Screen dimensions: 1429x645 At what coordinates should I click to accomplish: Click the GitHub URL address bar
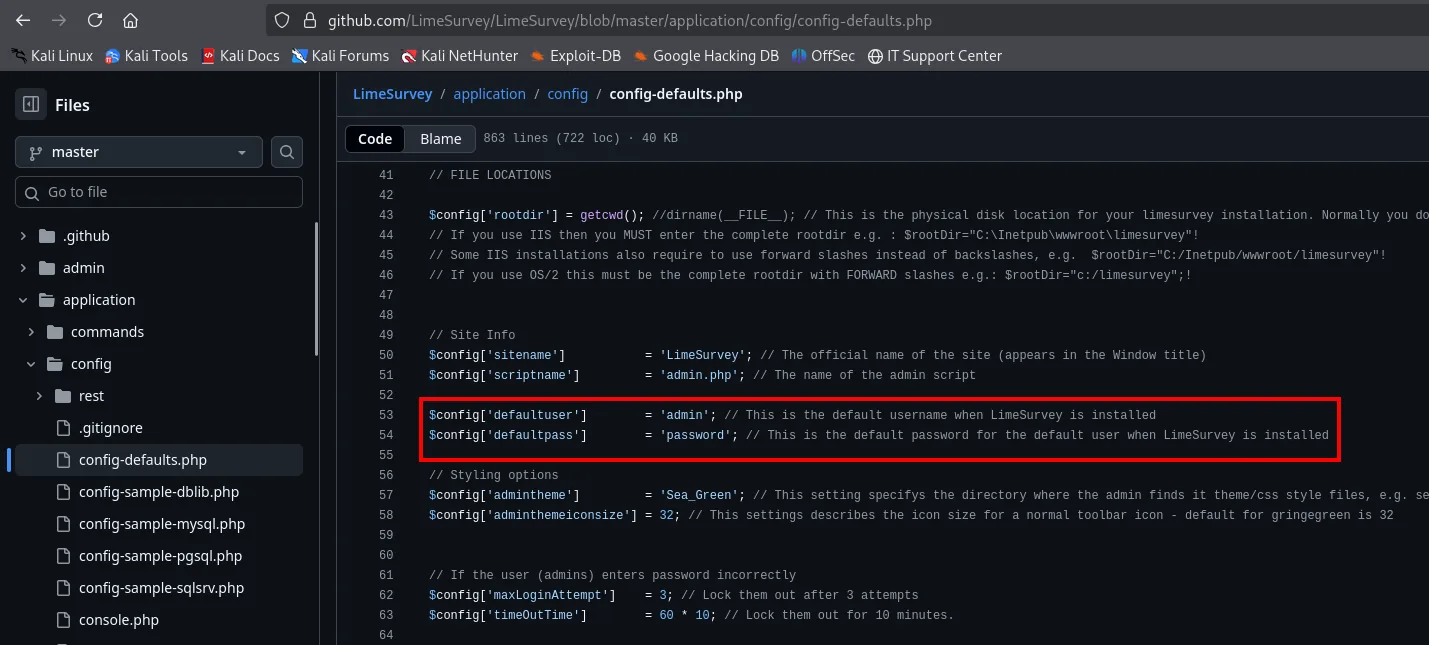(x=848, y=20)
